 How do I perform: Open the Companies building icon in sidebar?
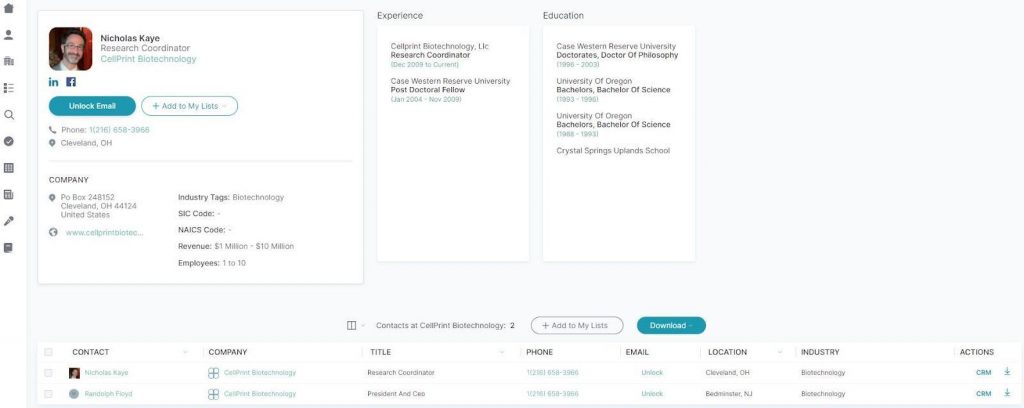[8, 61]
